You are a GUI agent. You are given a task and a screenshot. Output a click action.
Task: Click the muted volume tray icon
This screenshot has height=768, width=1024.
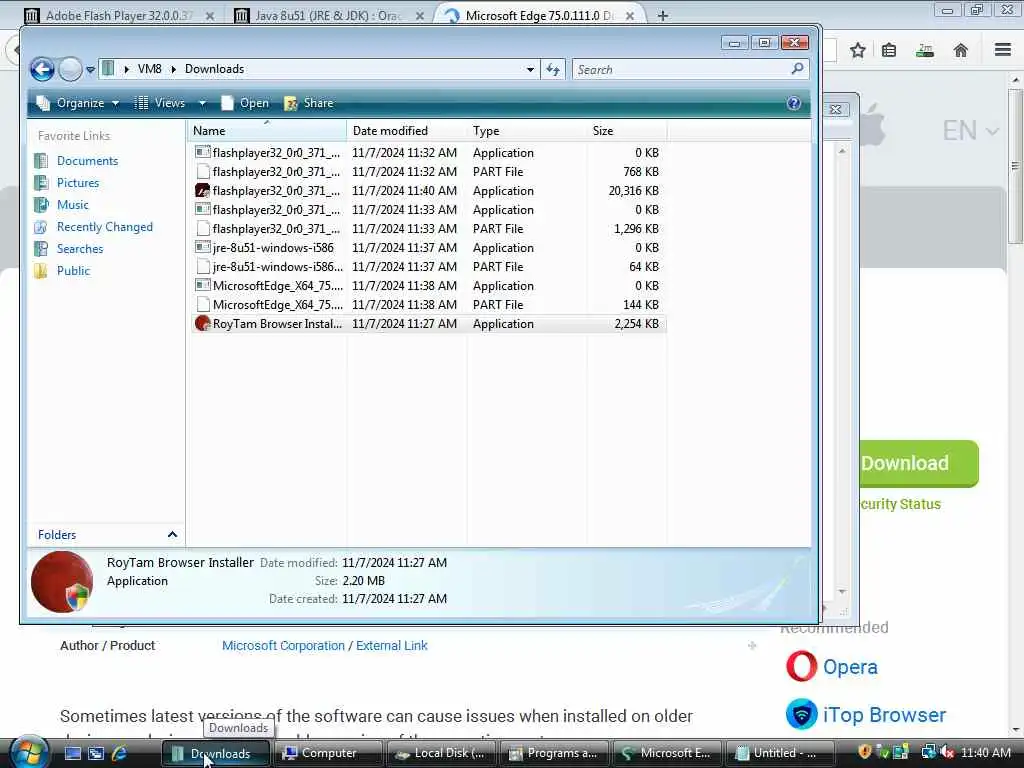tap(947, 753)
